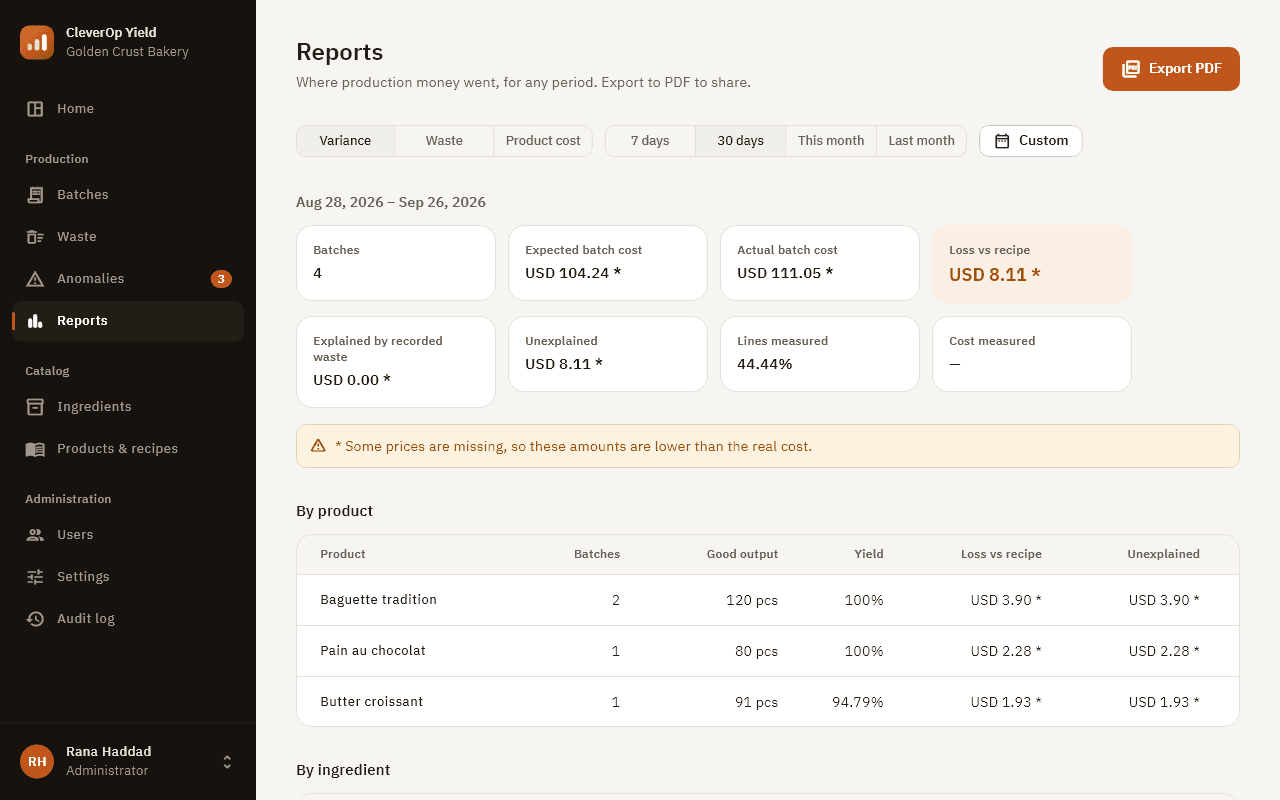This screenshot has width=1280, height=800.
Task: Click the Yield column header
Action: [x=869, y=554]
